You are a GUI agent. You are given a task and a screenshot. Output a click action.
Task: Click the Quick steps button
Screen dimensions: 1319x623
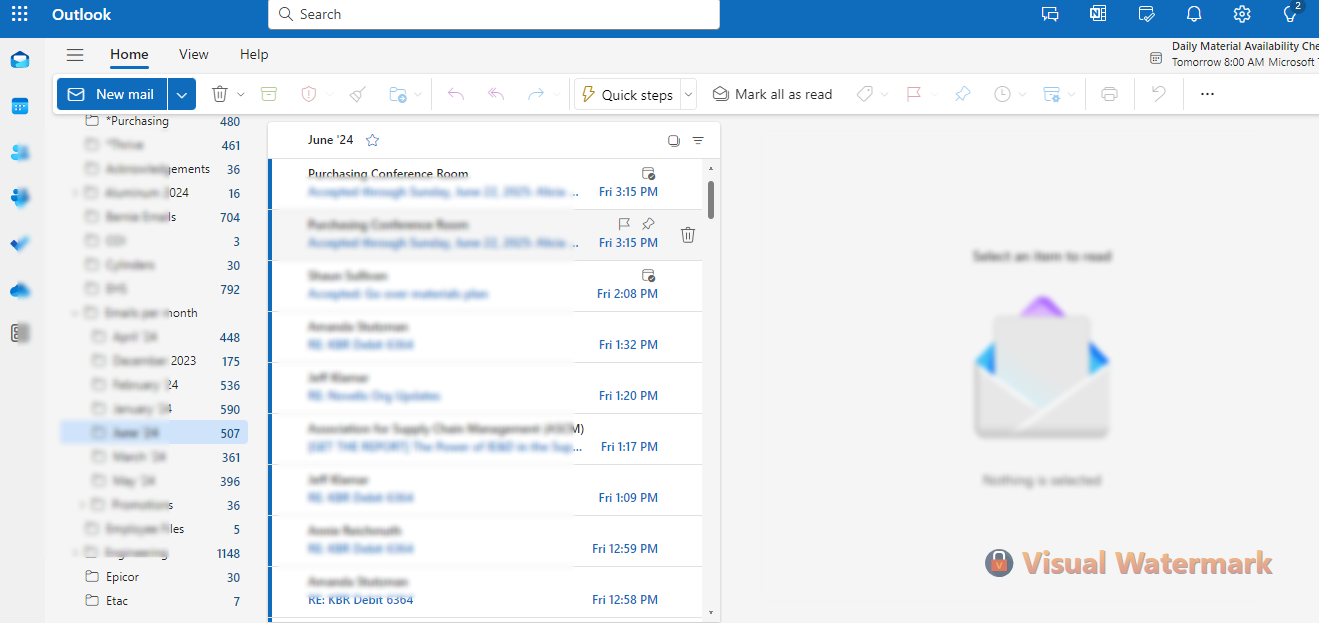(x=628, y=95)
